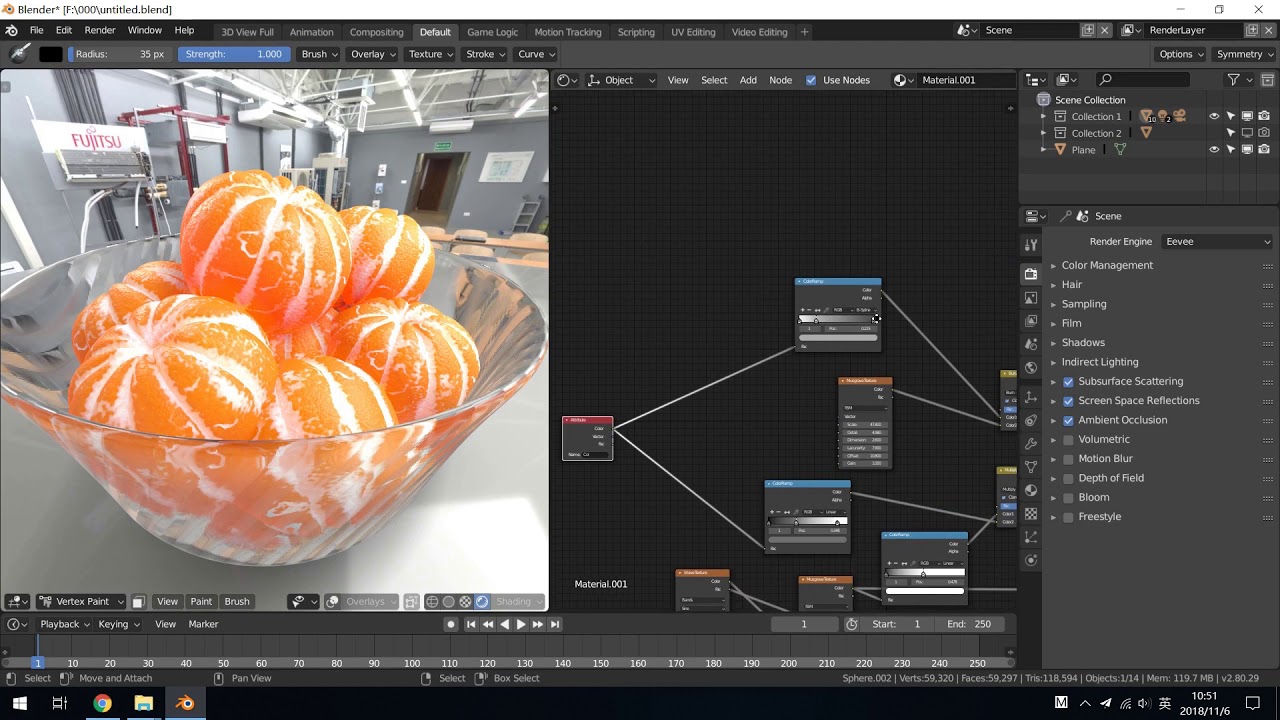Play animation forward in timeline
Screen dimensions: 1280x720
pyautogui.click(x=521, y=624)
